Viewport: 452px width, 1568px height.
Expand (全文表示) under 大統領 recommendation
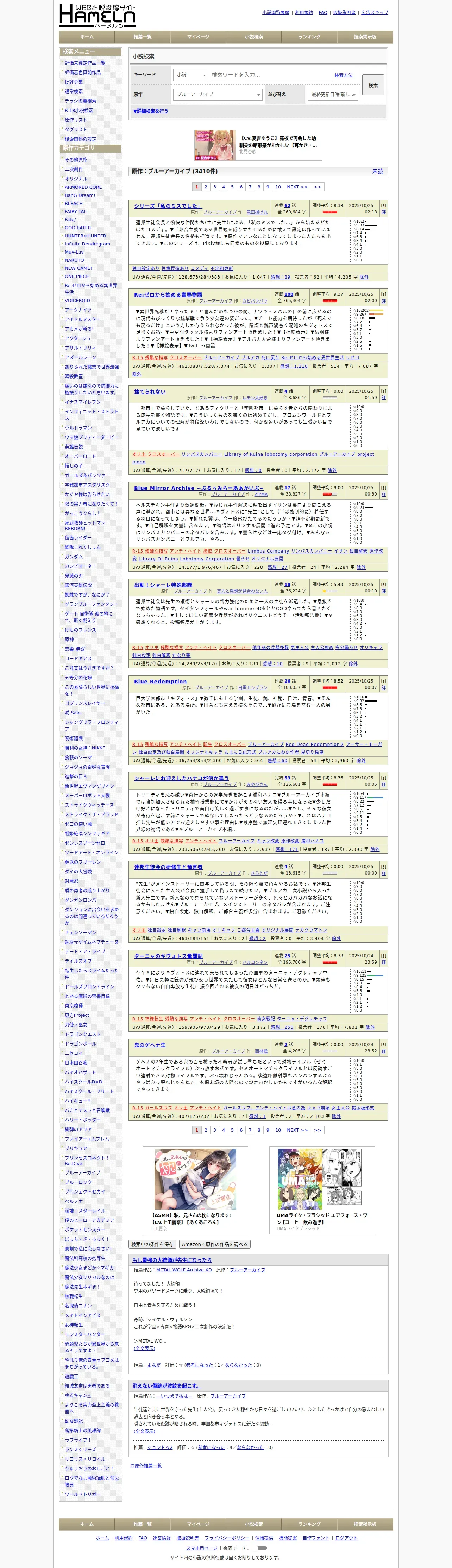(x=144, y=1348)
